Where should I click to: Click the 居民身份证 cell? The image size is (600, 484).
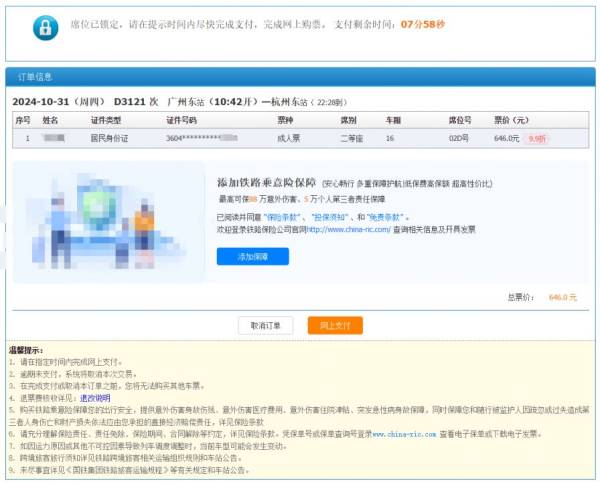tap(109, 138)
